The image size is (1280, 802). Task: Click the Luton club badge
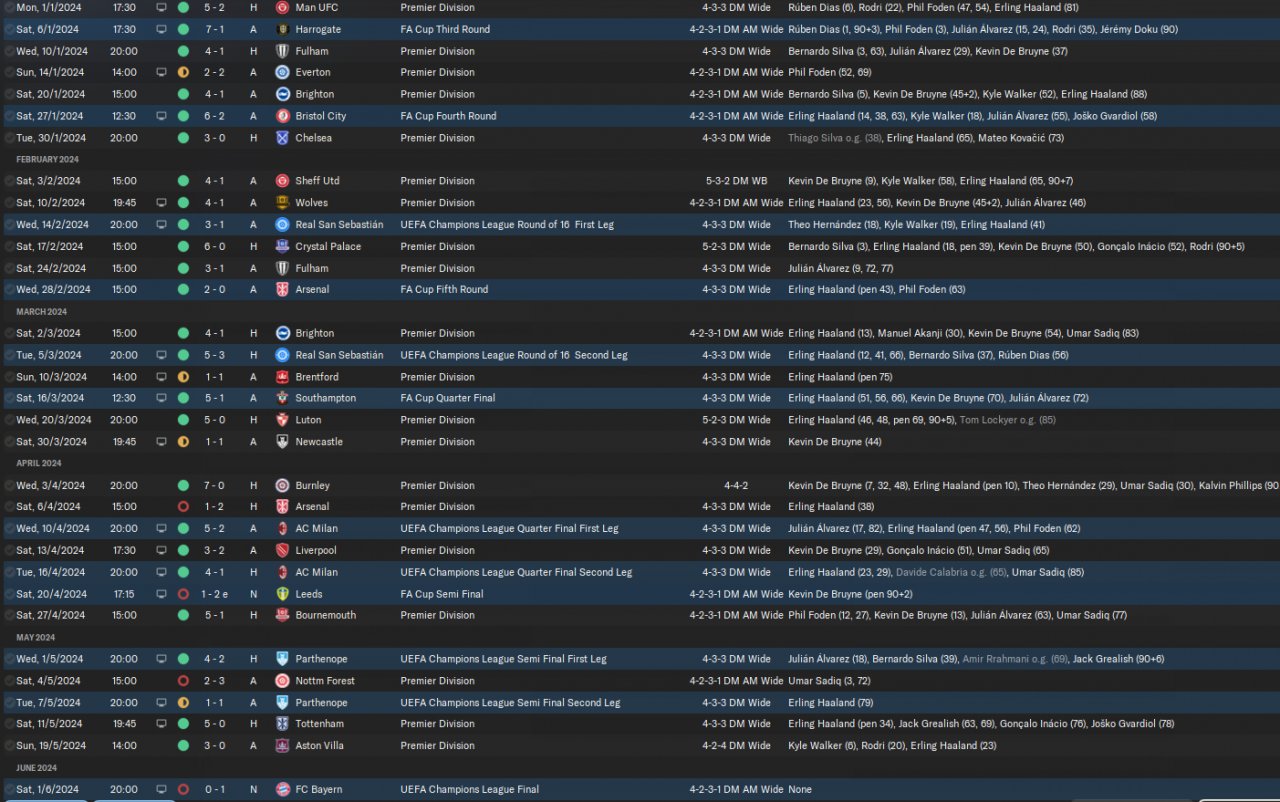(283, 420)
